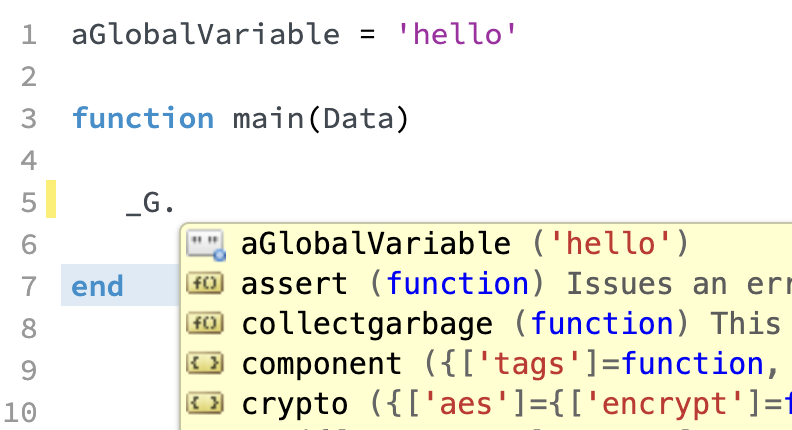Click the yellow change marker on line 5
The image size is (792, 430).
point(51,199)
